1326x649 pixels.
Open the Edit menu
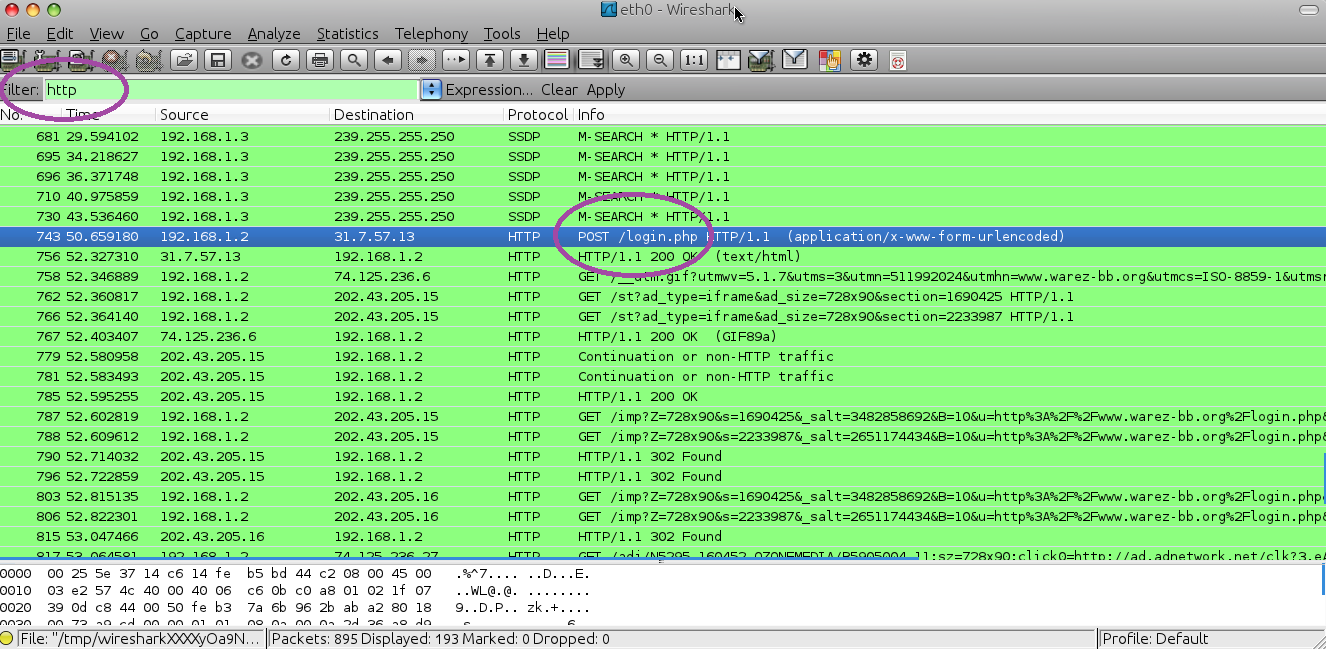(60, 34)
